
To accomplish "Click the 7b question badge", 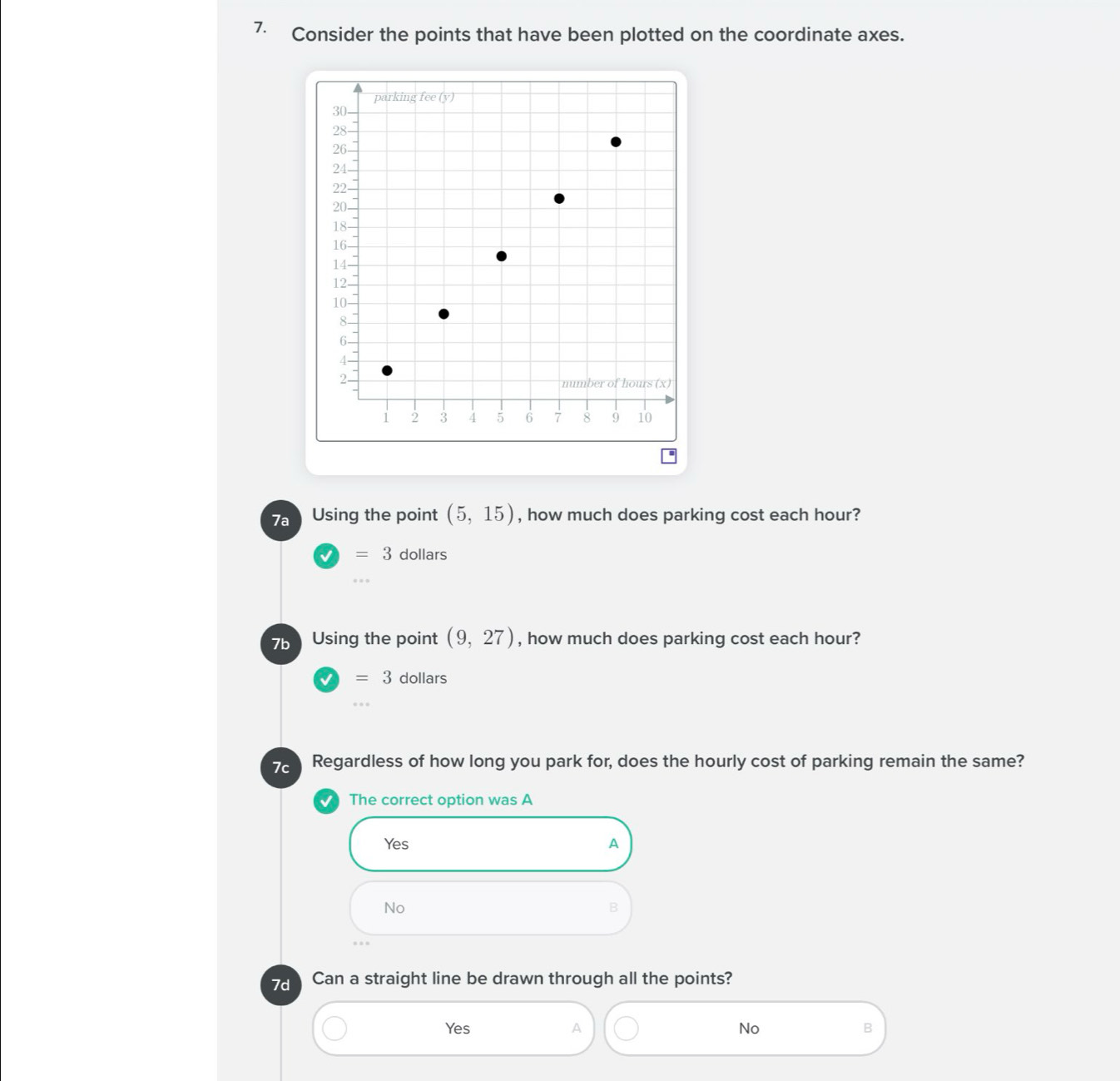I will pos(280,644).
